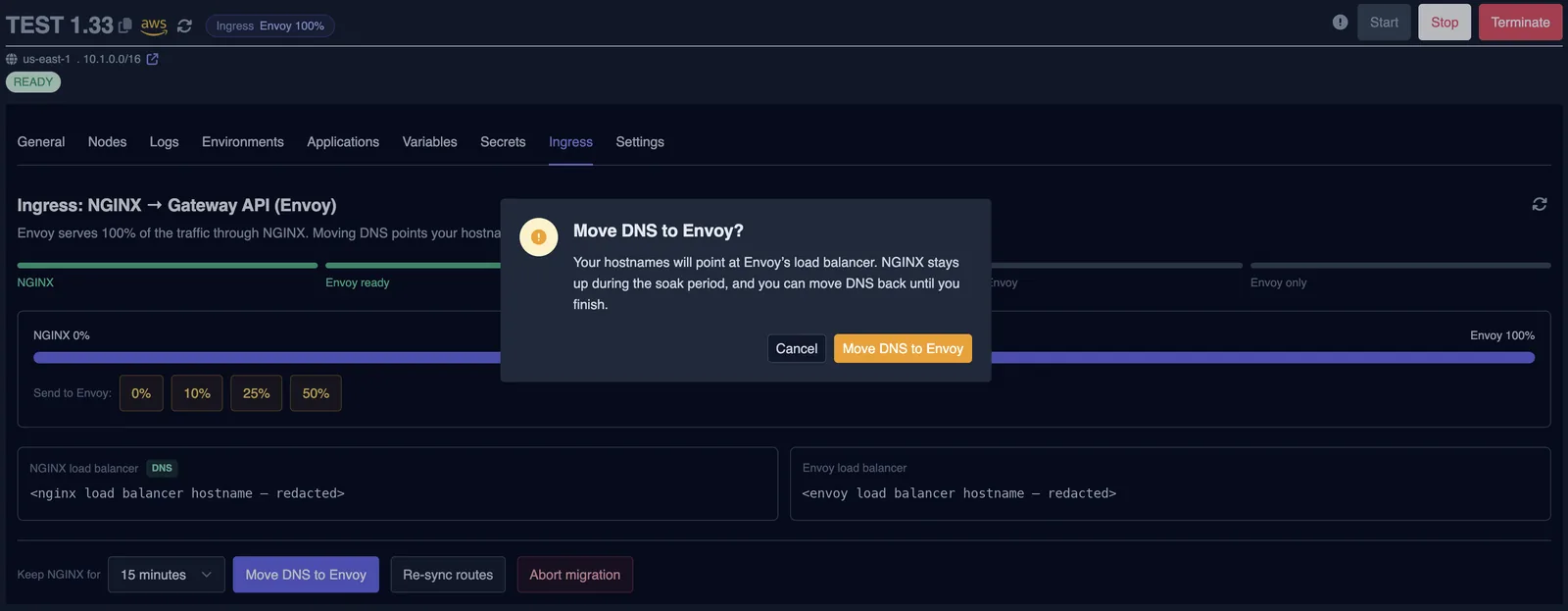Abort the migration

574,575
